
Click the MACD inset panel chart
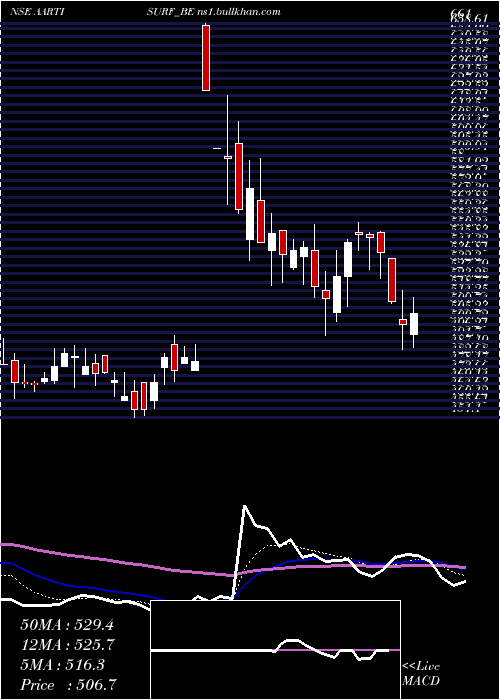[275, 650]
